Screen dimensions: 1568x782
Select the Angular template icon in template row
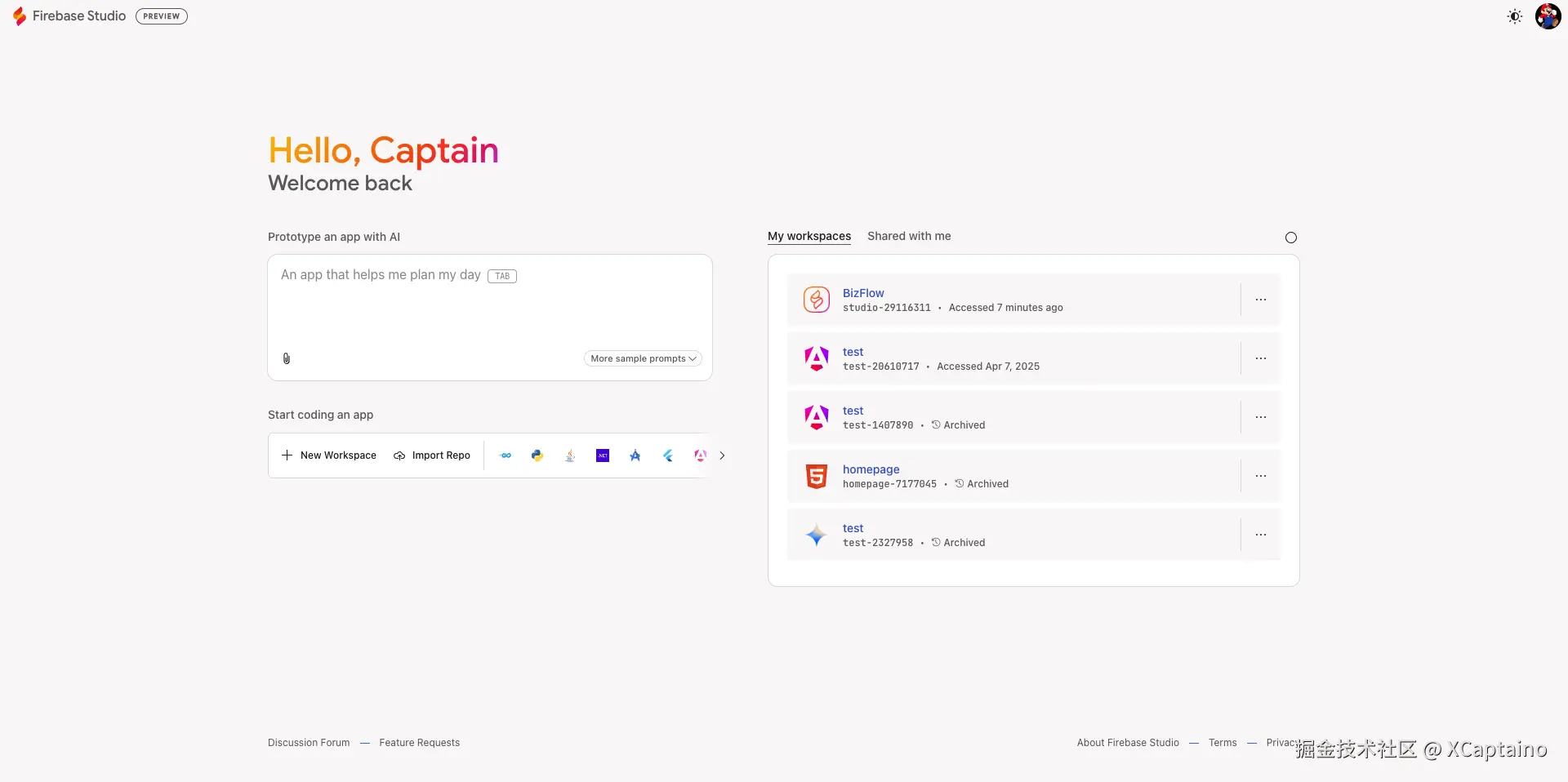700,455
